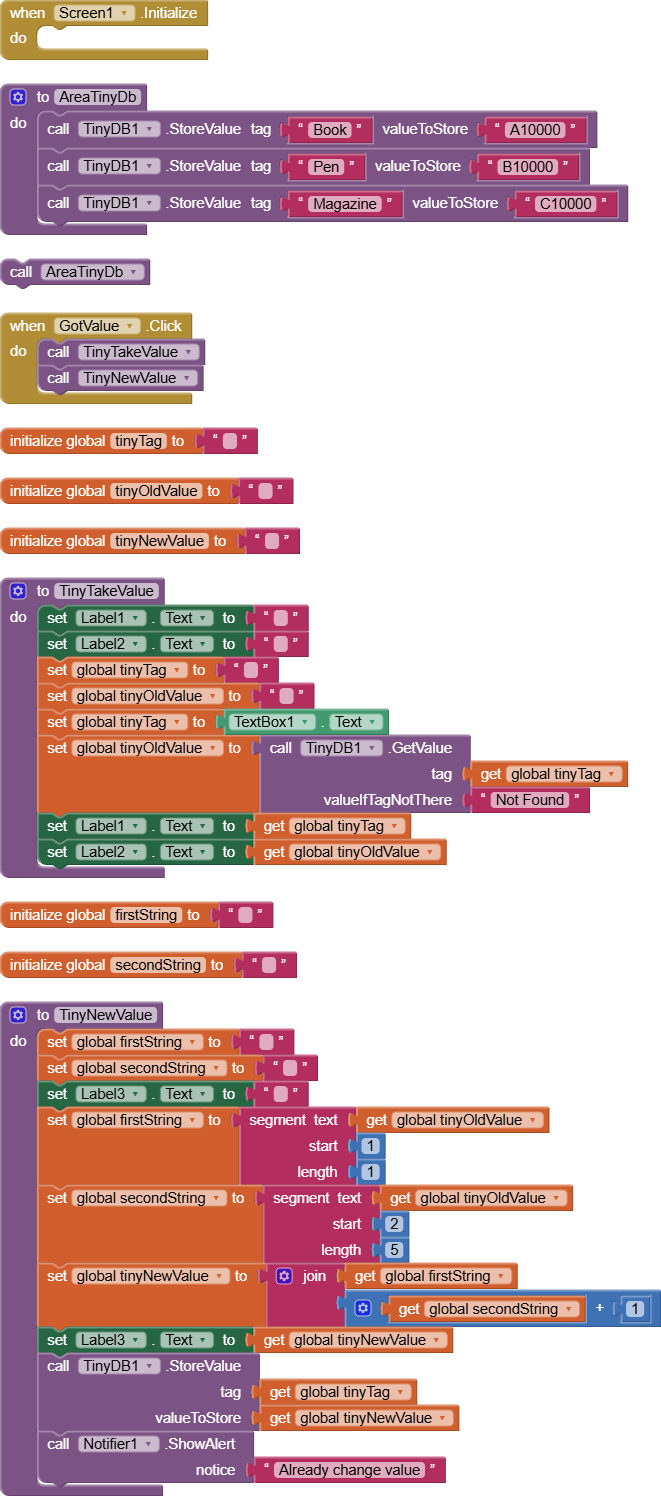Open the GotValue component dropdown

(130, 326)
